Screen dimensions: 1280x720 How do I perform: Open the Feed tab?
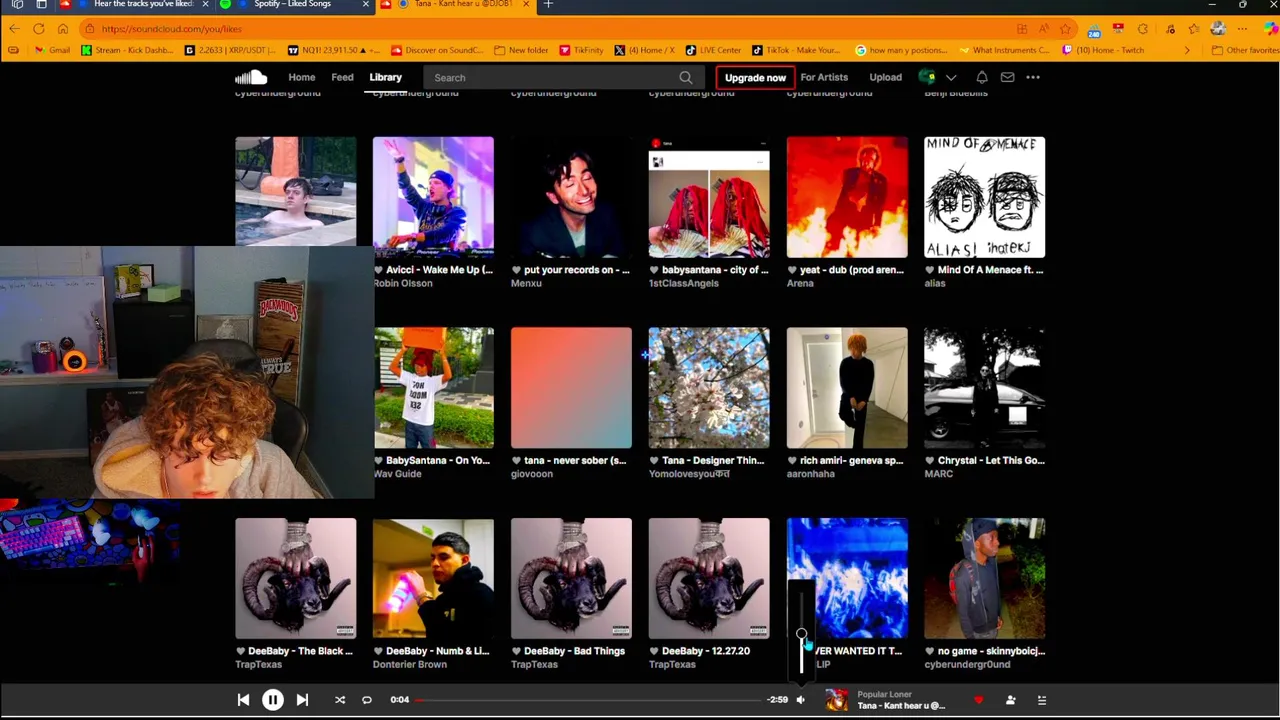pos(342,77)
